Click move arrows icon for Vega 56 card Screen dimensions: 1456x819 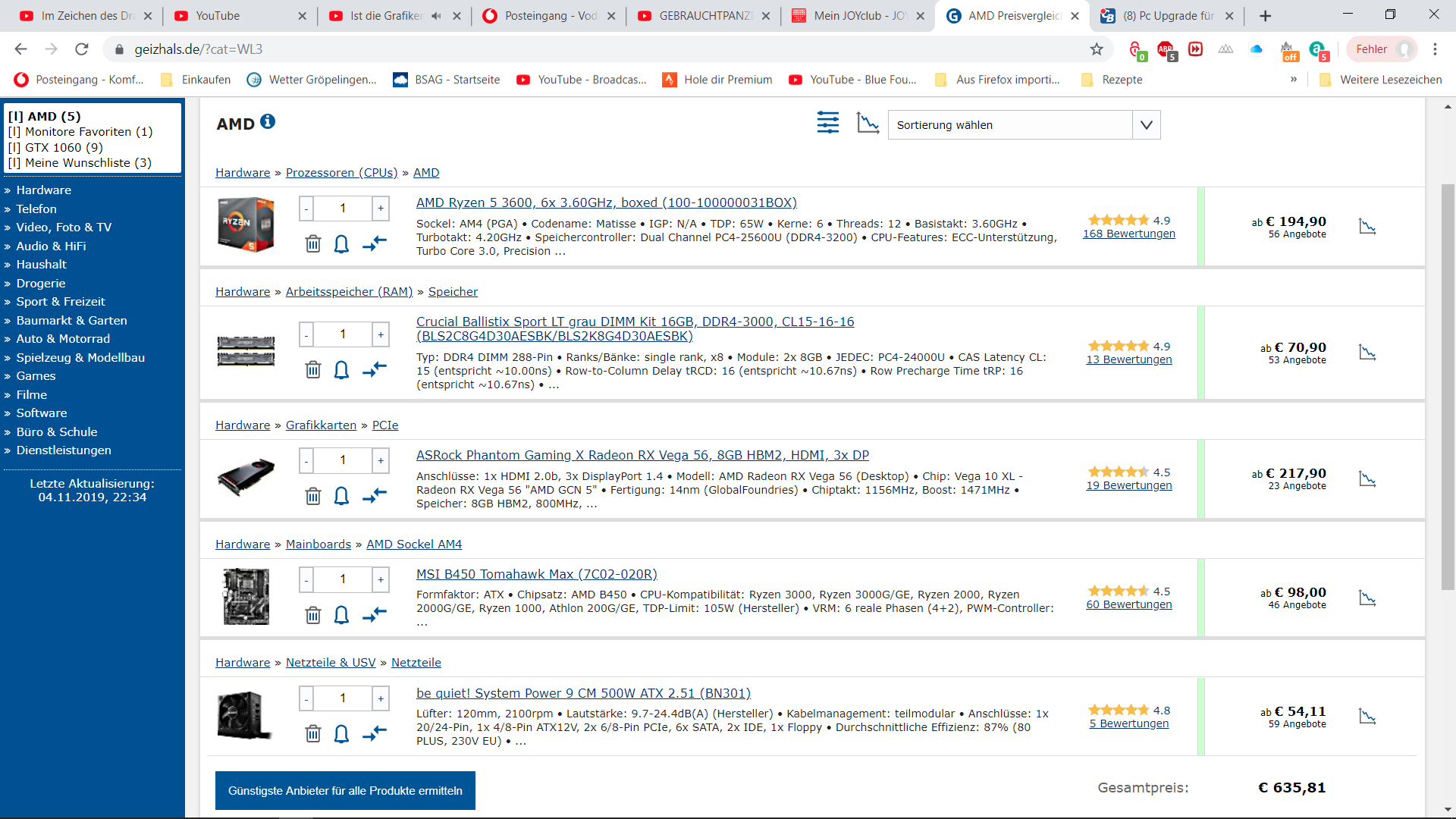375,496
